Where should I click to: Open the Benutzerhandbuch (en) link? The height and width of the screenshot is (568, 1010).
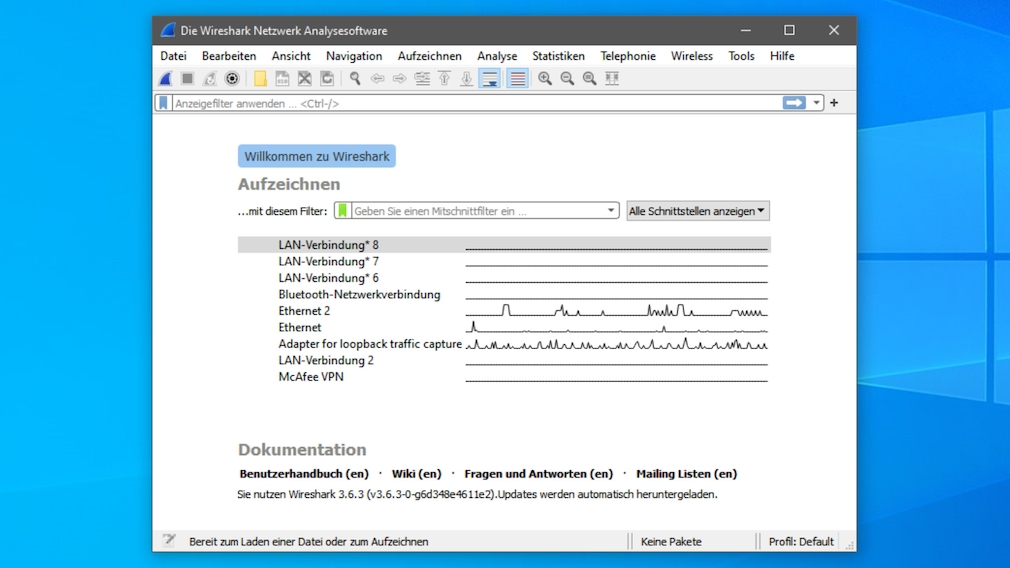pyautogui.click(x=304, y=474)
